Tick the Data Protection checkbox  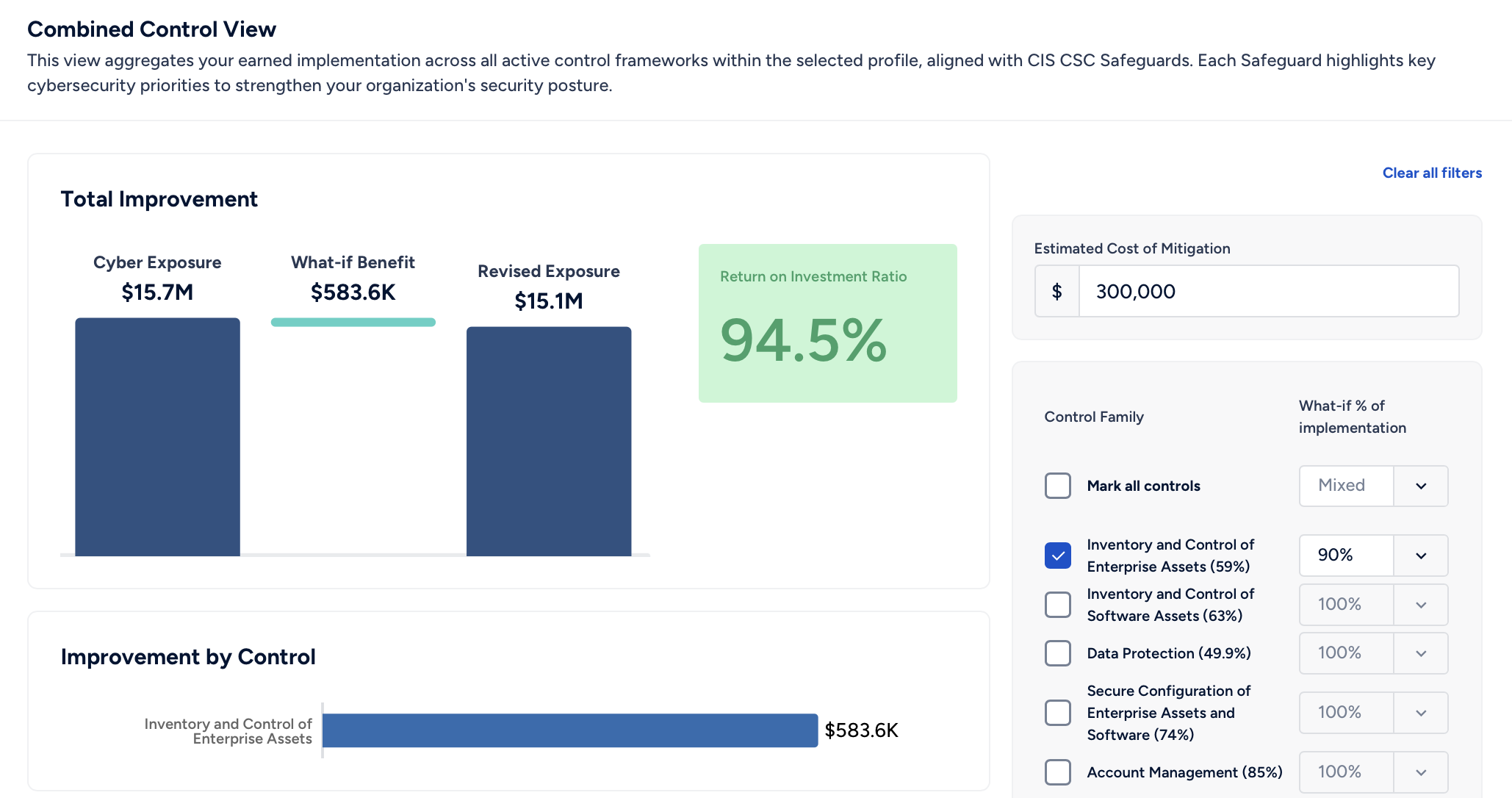(1057, 653)
